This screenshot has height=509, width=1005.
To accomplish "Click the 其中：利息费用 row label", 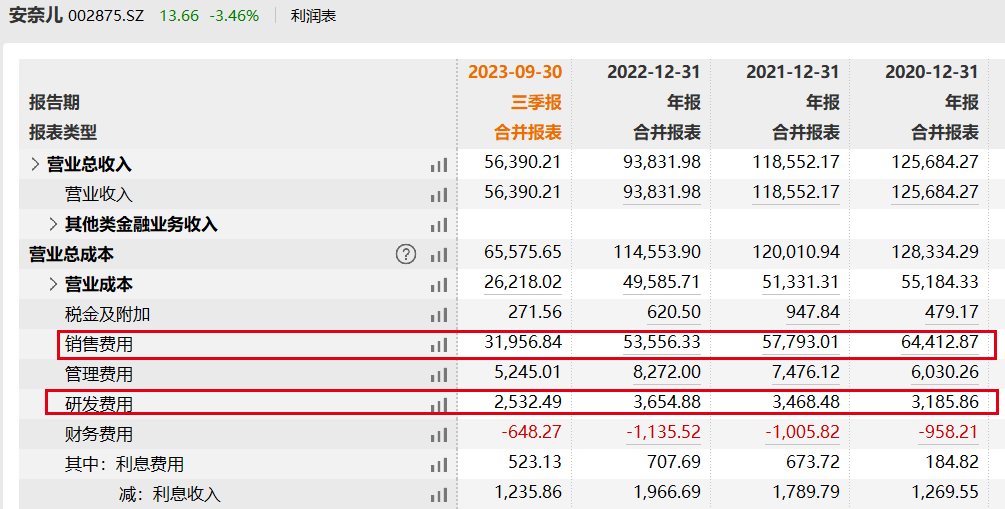I will 124,464.
